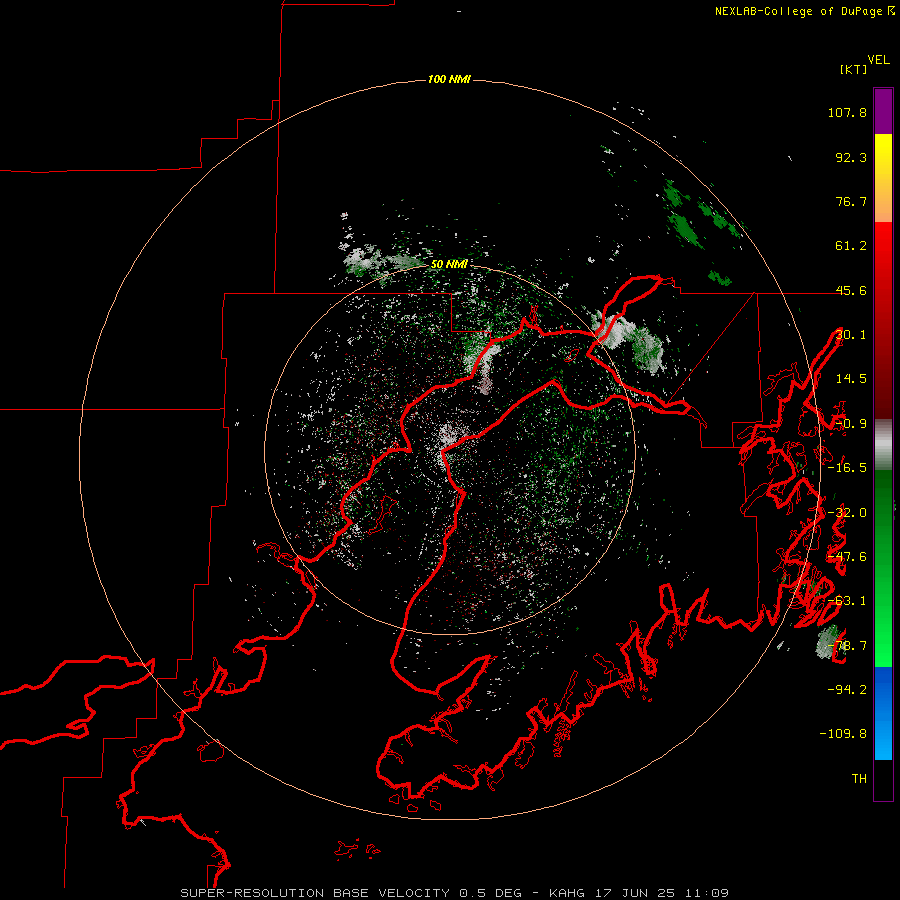Click the KAHG station identifier in the footer
Screen dimensions: 900x900
pyautogui.click(x=567, y=893)
